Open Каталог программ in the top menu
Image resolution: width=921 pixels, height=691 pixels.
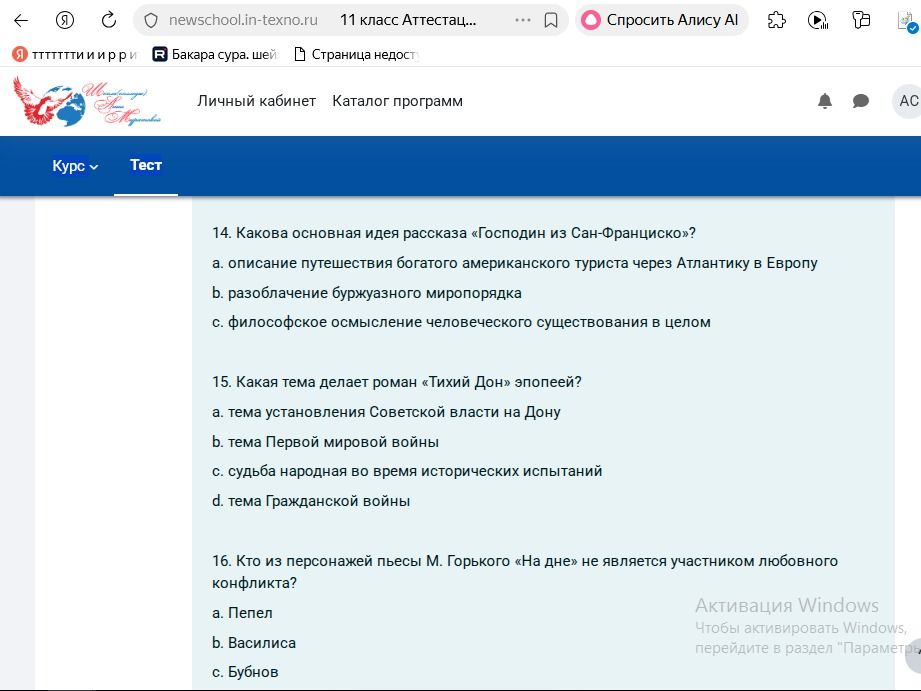click(397, 101)
